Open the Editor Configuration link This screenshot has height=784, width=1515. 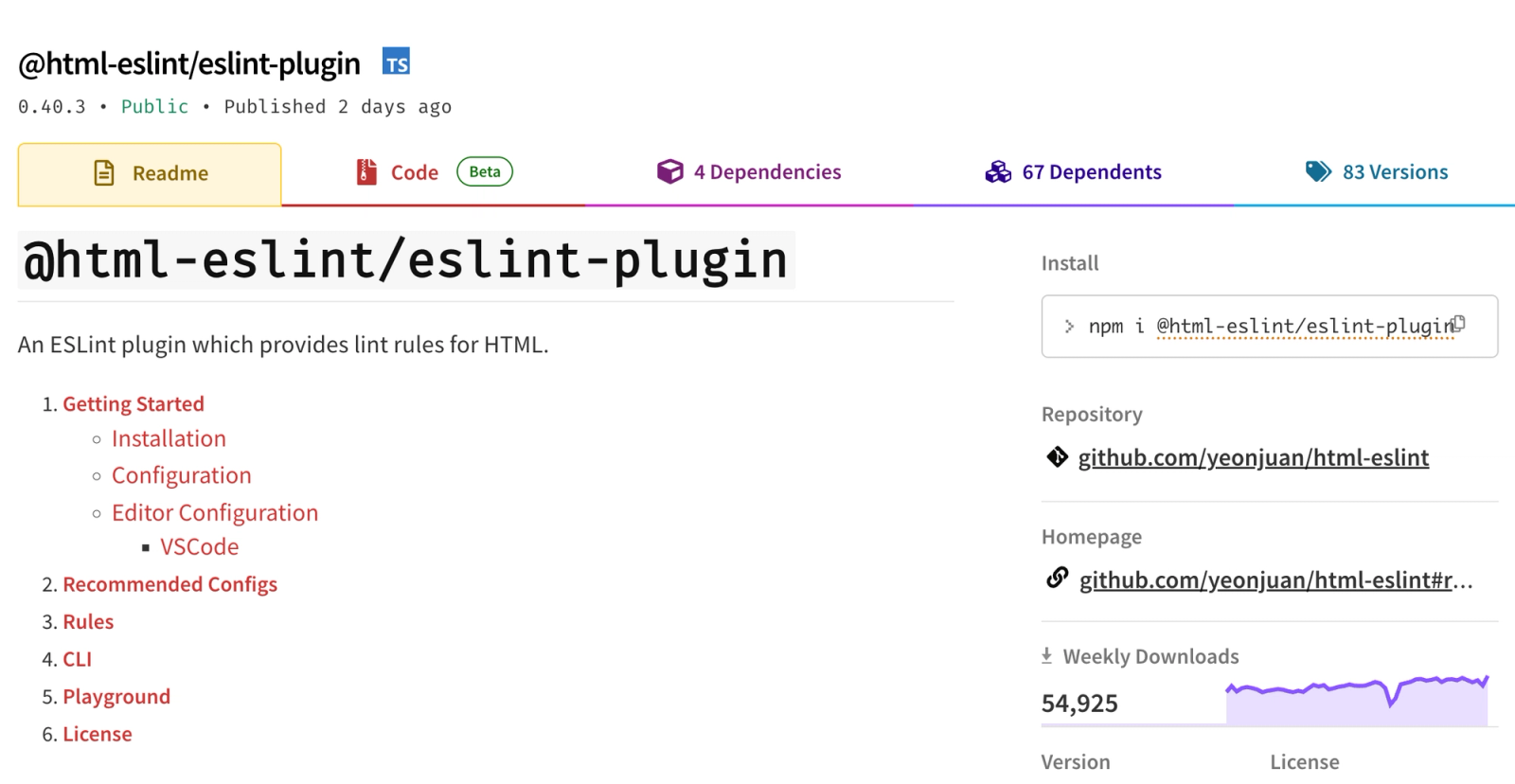pyautogui.click(x=215, y=512)
